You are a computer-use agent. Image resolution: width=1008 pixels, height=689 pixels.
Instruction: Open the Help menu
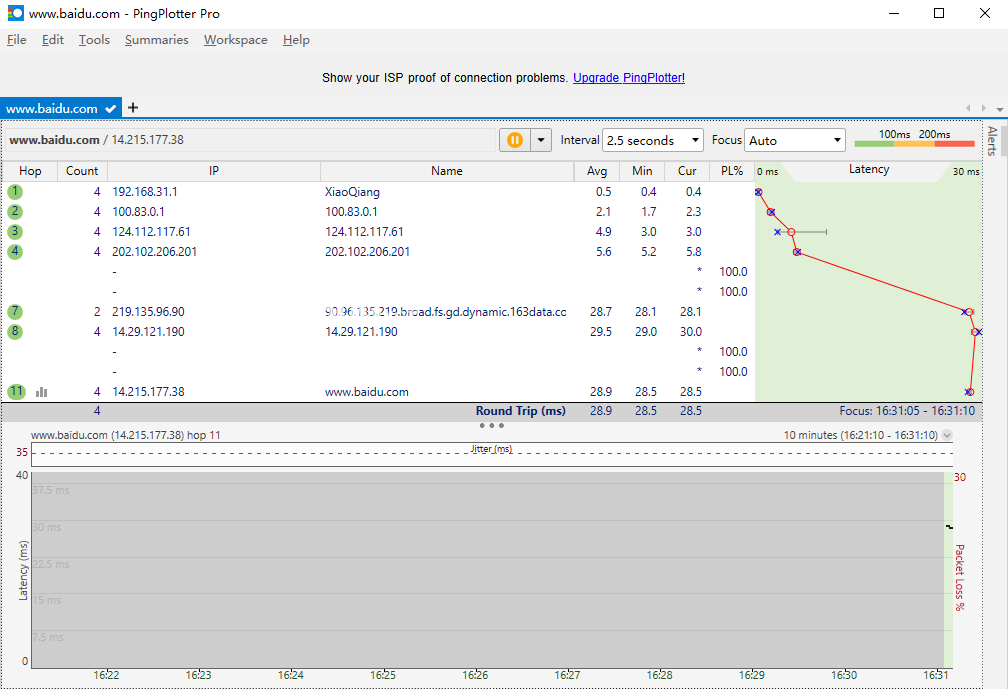296,40
